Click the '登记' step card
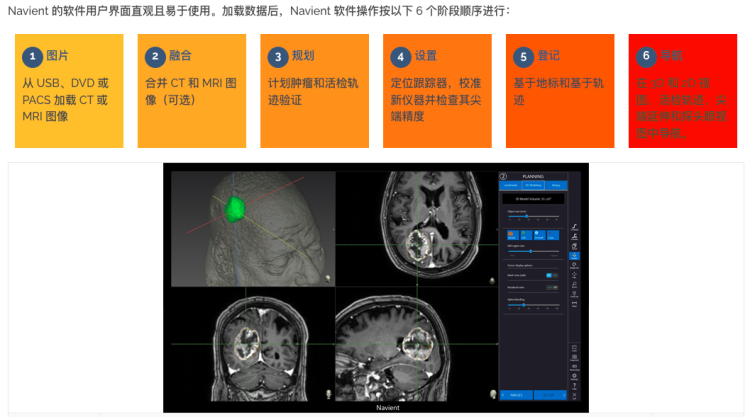The image size is (750, 417). pos(560,91)
